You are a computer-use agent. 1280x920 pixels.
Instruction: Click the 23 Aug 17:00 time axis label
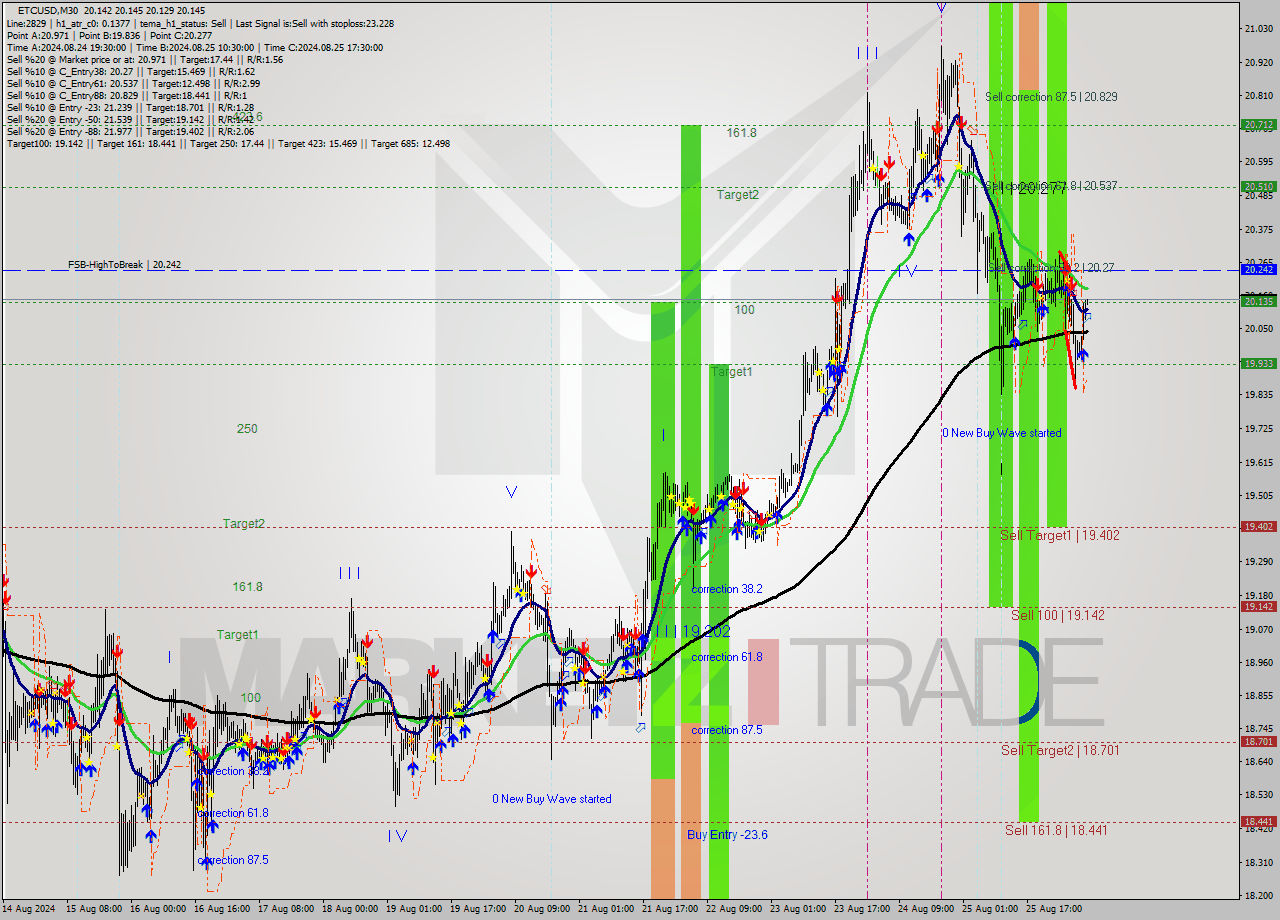tap(862, 909)
